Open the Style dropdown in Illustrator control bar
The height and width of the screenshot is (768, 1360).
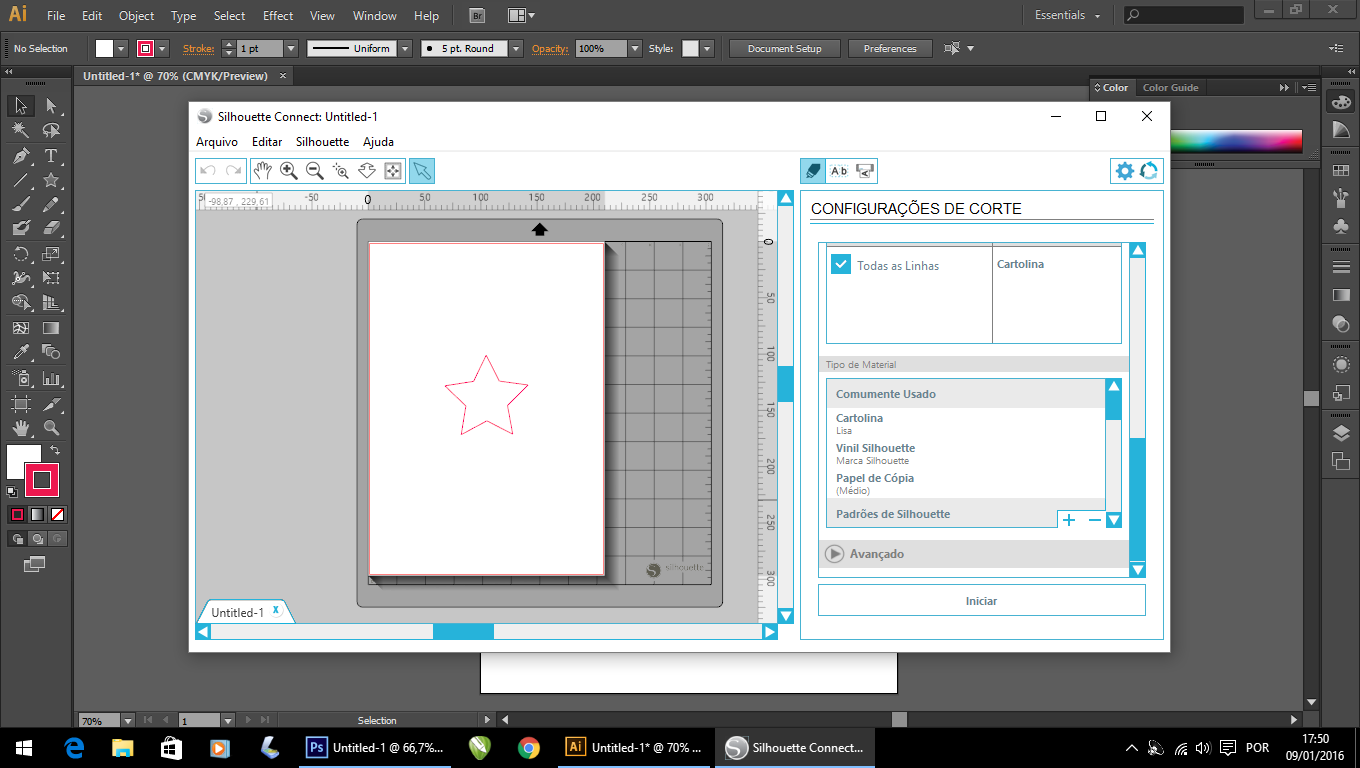(707, 48)
